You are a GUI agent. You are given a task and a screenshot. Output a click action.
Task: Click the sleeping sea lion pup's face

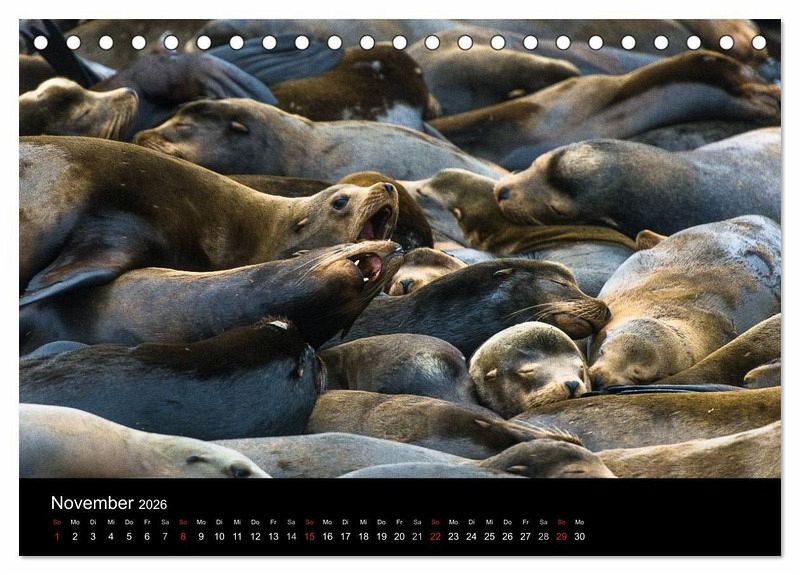[x=530, y=370]
